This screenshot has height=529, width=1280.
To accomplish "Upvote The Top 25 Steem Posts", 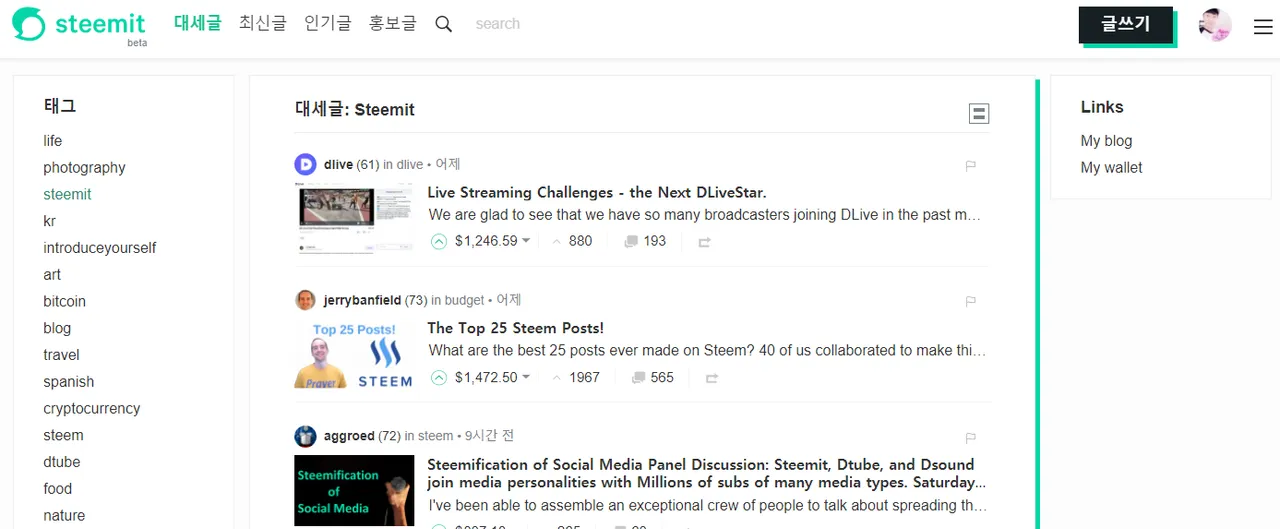I will [438, 377].
